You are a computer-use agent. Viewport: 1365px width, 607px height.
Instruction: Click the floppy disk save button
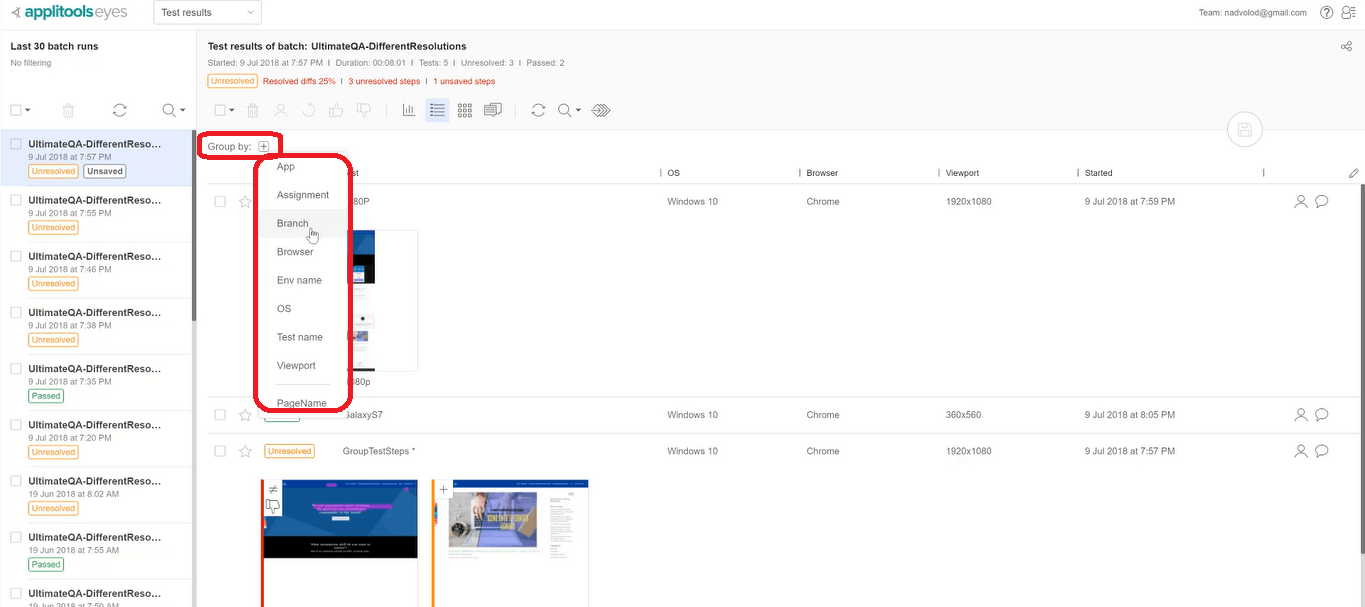pyautogui.click(x=1245, y=129)
